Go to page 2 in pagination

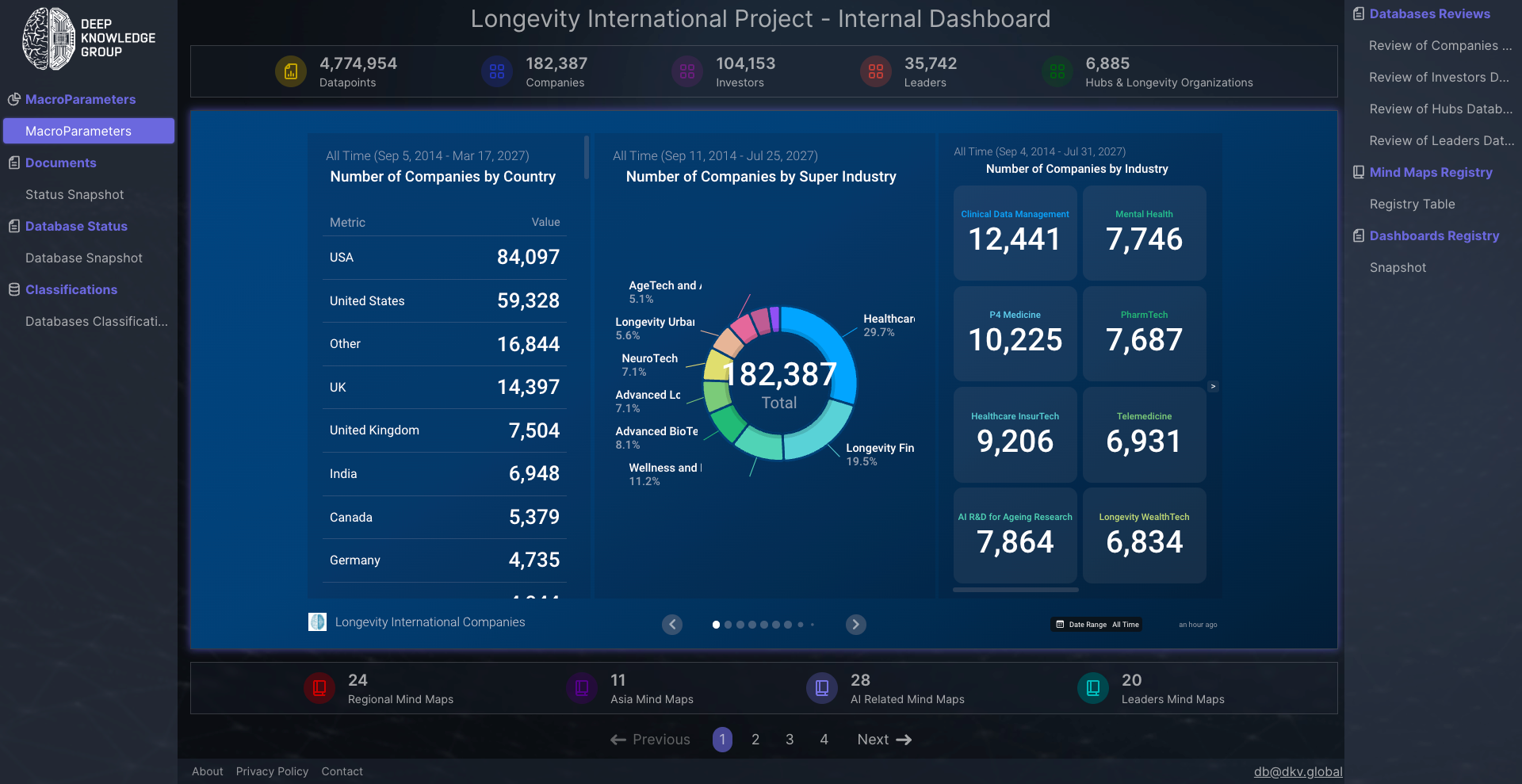[x=755, y=740]
